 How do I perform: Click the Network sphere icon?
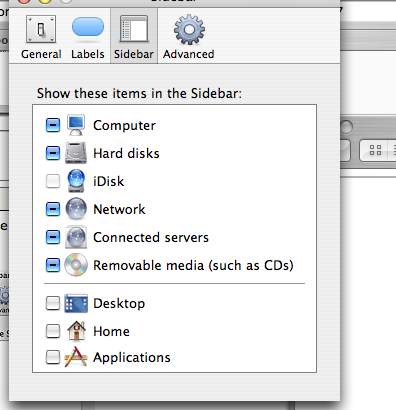[76, 209]
